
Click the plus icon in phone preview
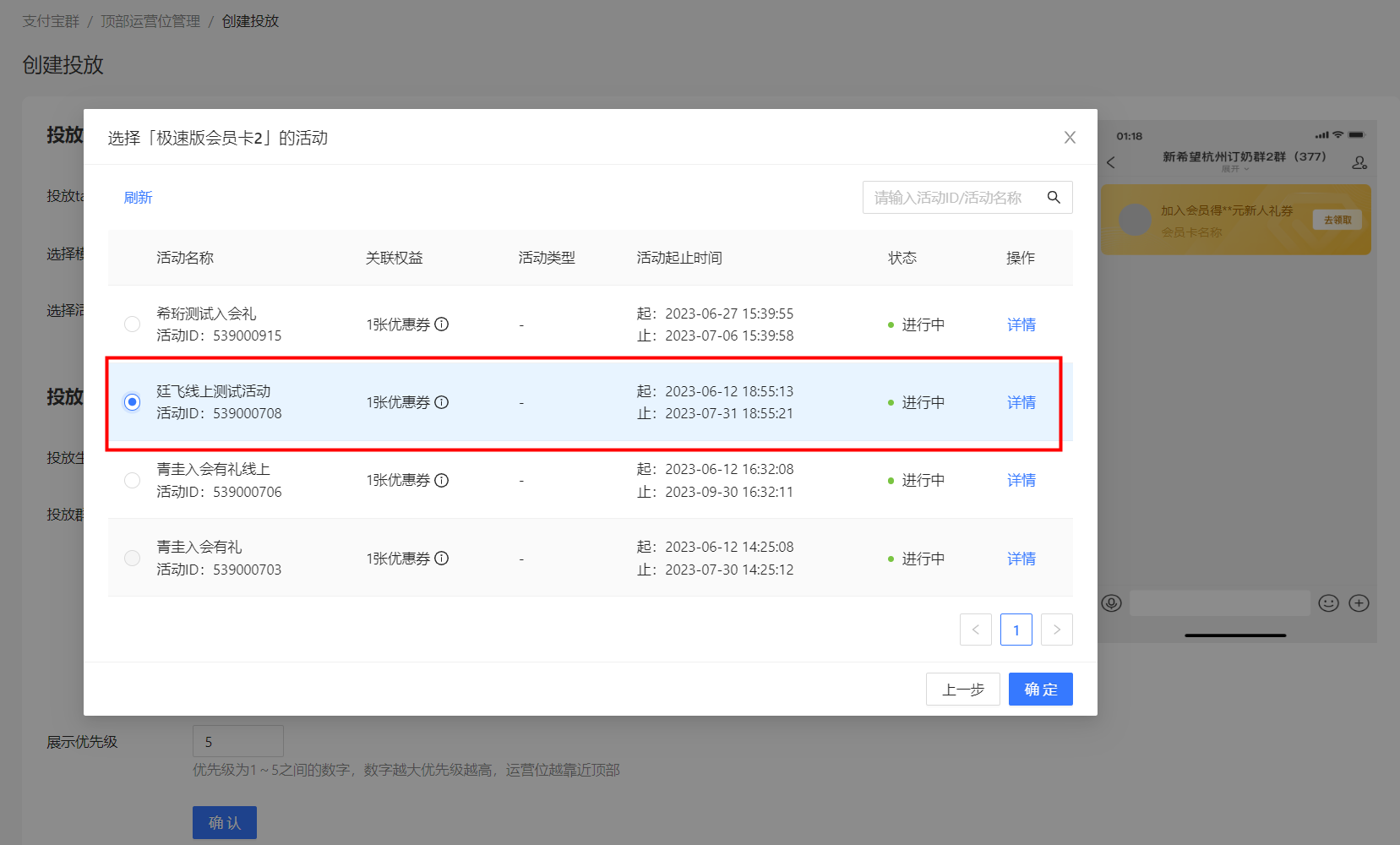click(x=1359, y=603)
